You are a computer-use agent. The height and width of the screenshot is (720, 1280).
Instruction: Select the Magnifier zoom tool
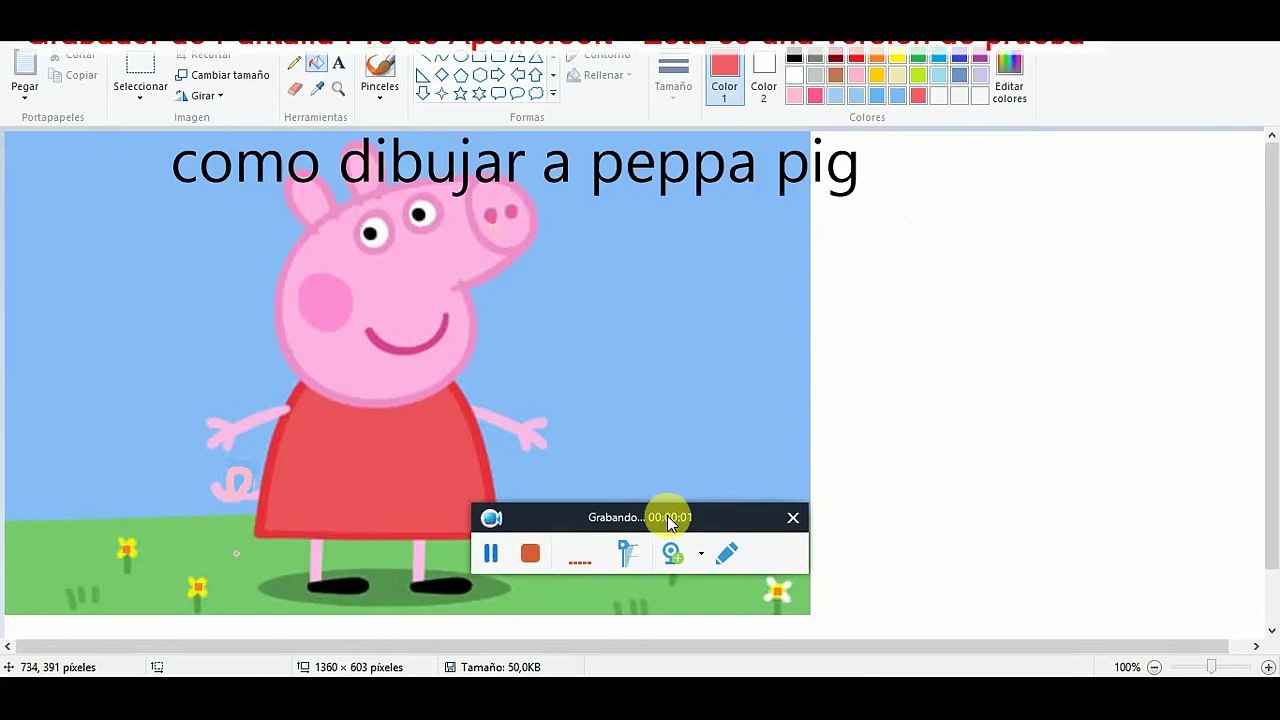tap(338, 89)
